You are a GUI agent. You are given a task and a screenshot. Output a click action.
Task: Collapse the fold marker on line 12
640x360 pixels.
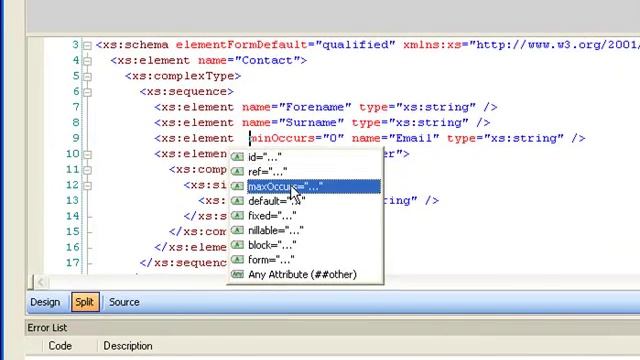click(x=87, y=185)
